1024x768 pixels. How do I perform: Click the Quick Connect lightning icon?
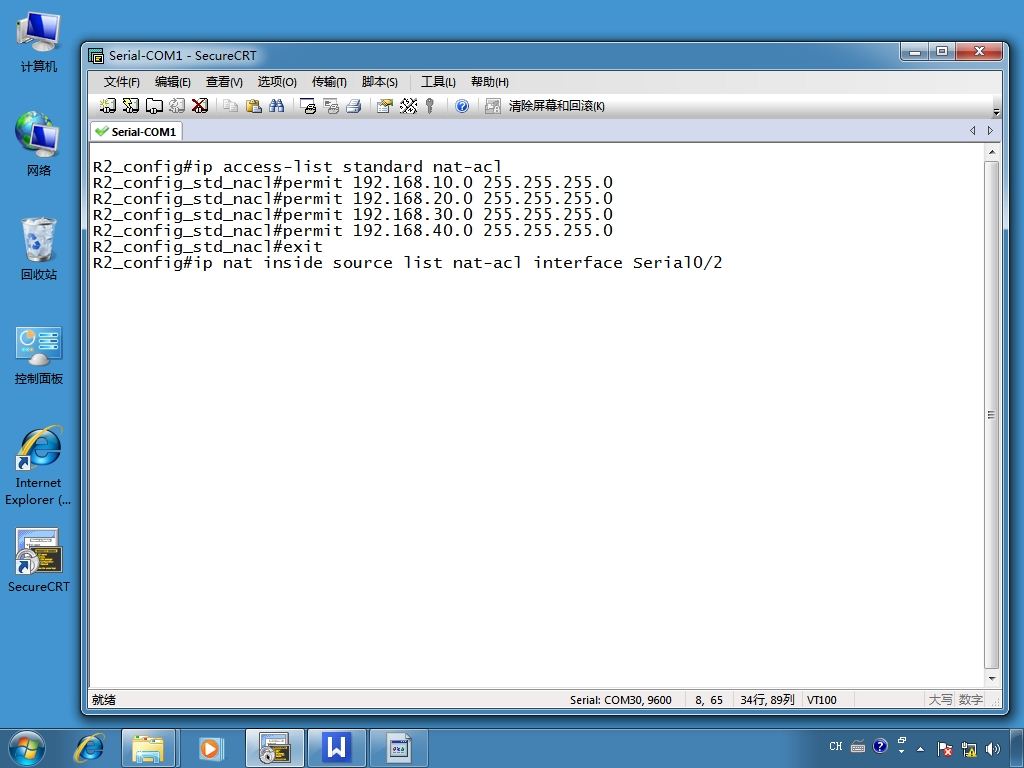pos(131,105)
